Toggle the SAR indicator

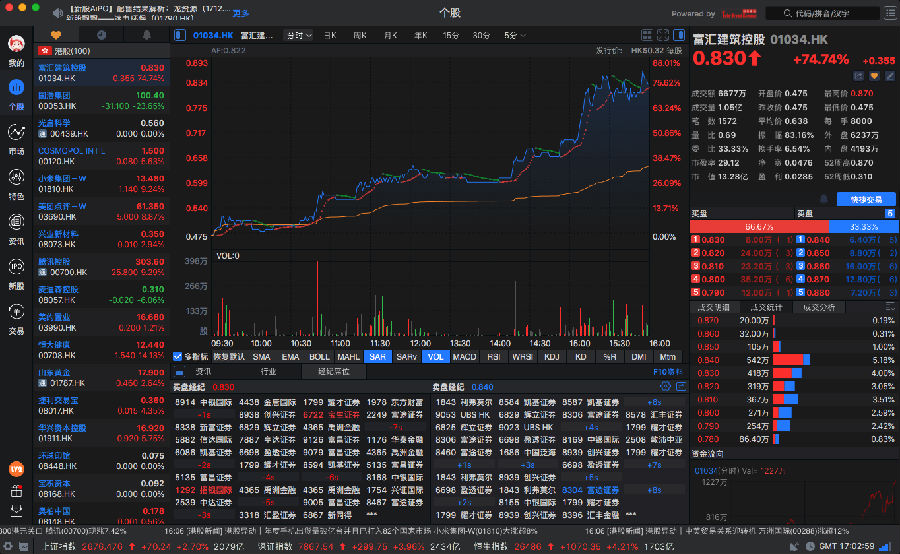point(378,357)
